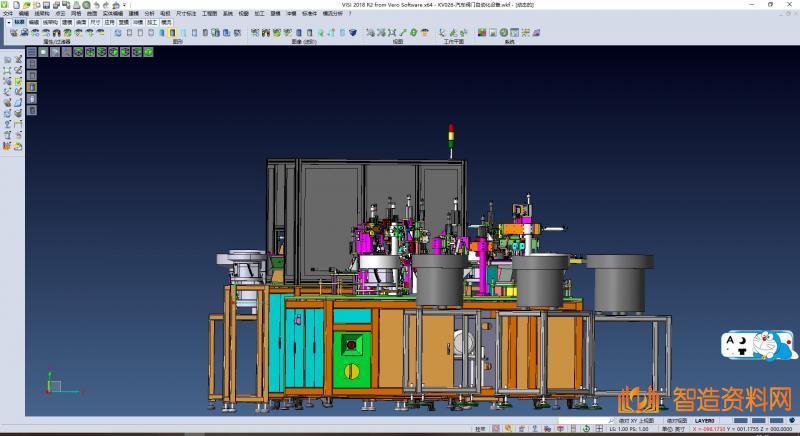This screenshot has width=800, height=436.
Task: Click the green round icon in 系统 group
Action: [505, 33]
